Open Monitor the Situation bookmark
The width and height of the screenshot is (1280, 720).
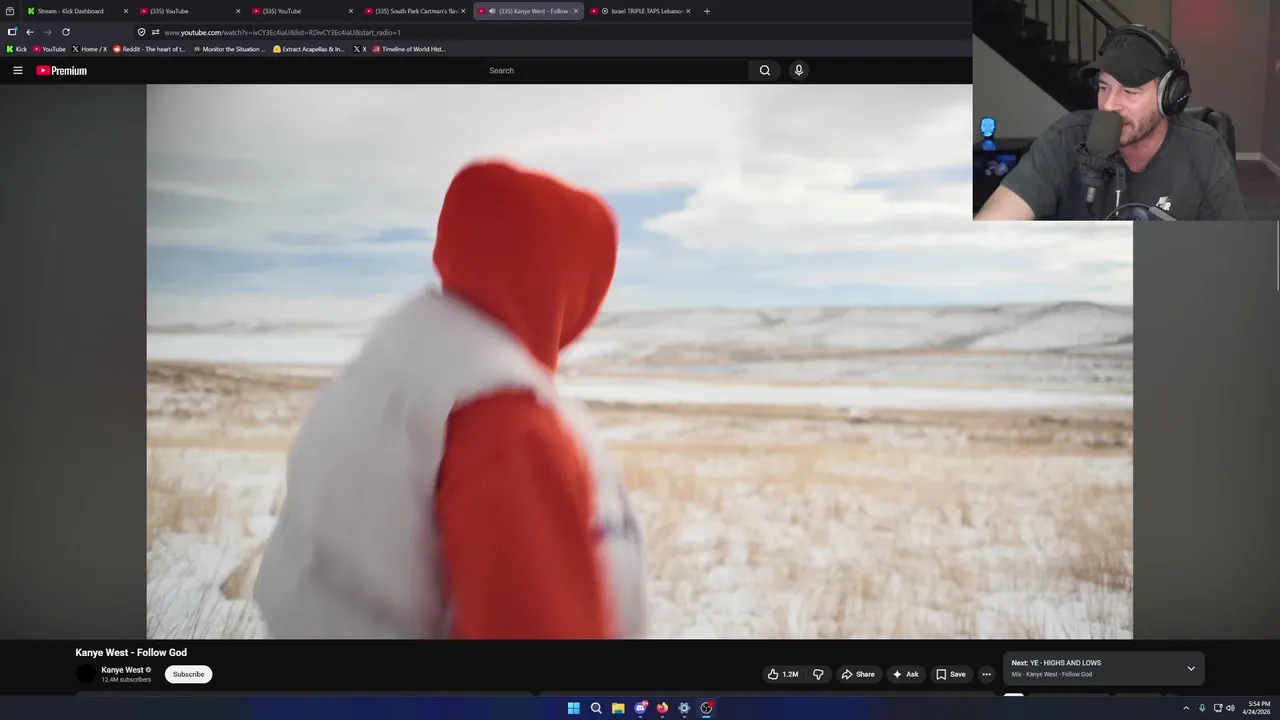229,49
